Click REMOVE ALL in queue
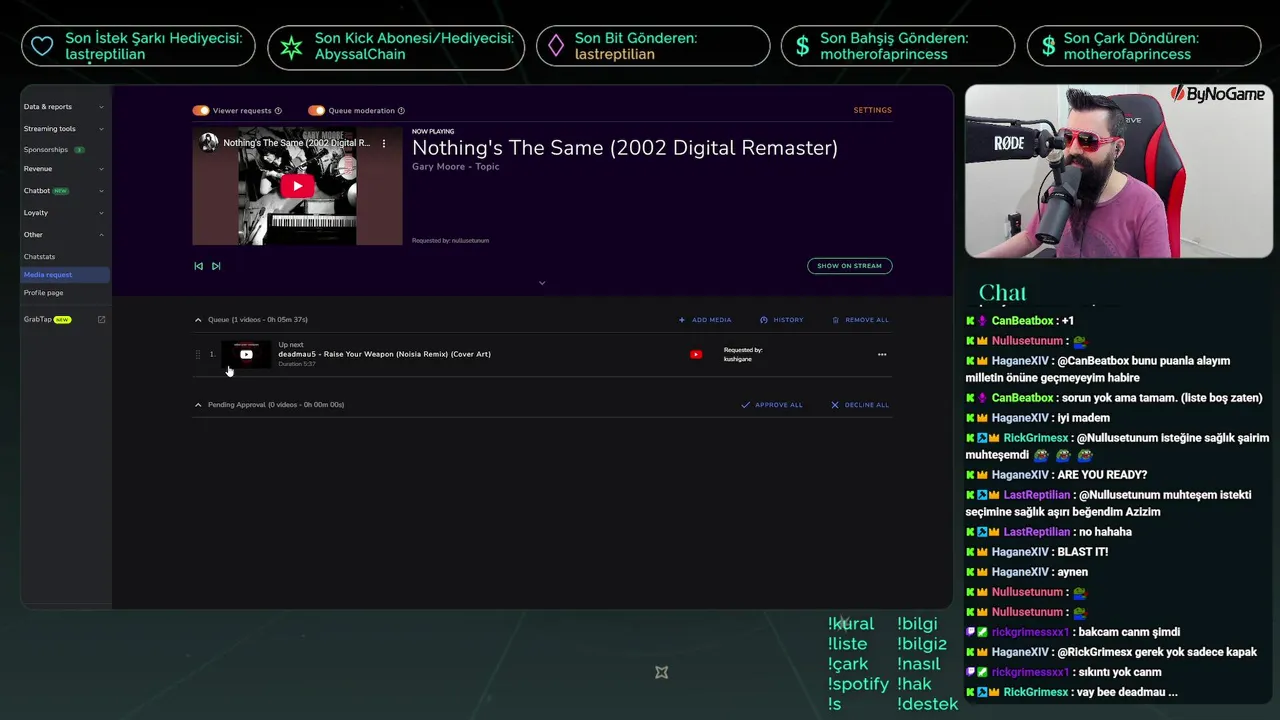 point(860,320)
